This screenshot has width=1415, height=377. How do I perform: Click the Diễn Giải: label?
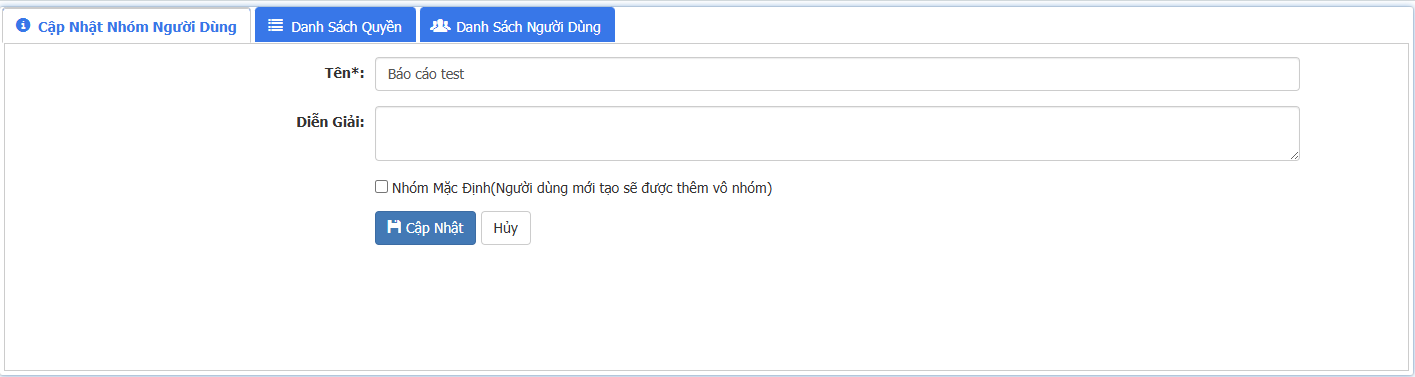pos(330,121)
